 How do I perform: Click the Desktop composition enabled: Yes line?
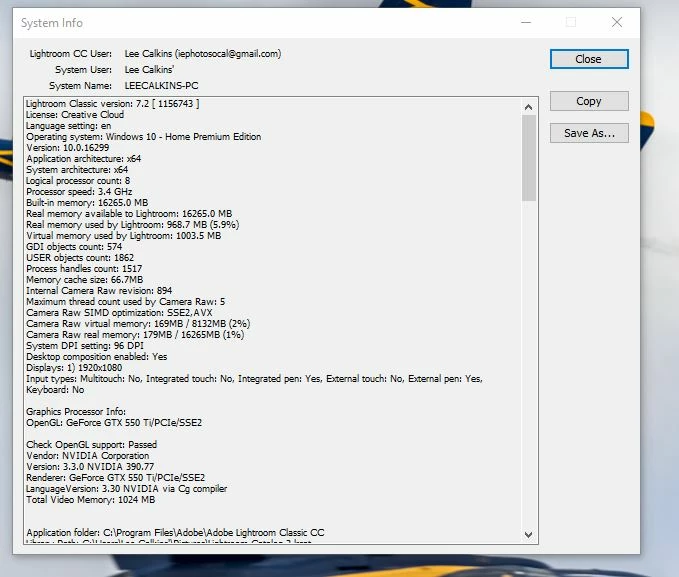click(x=97, y=357)
